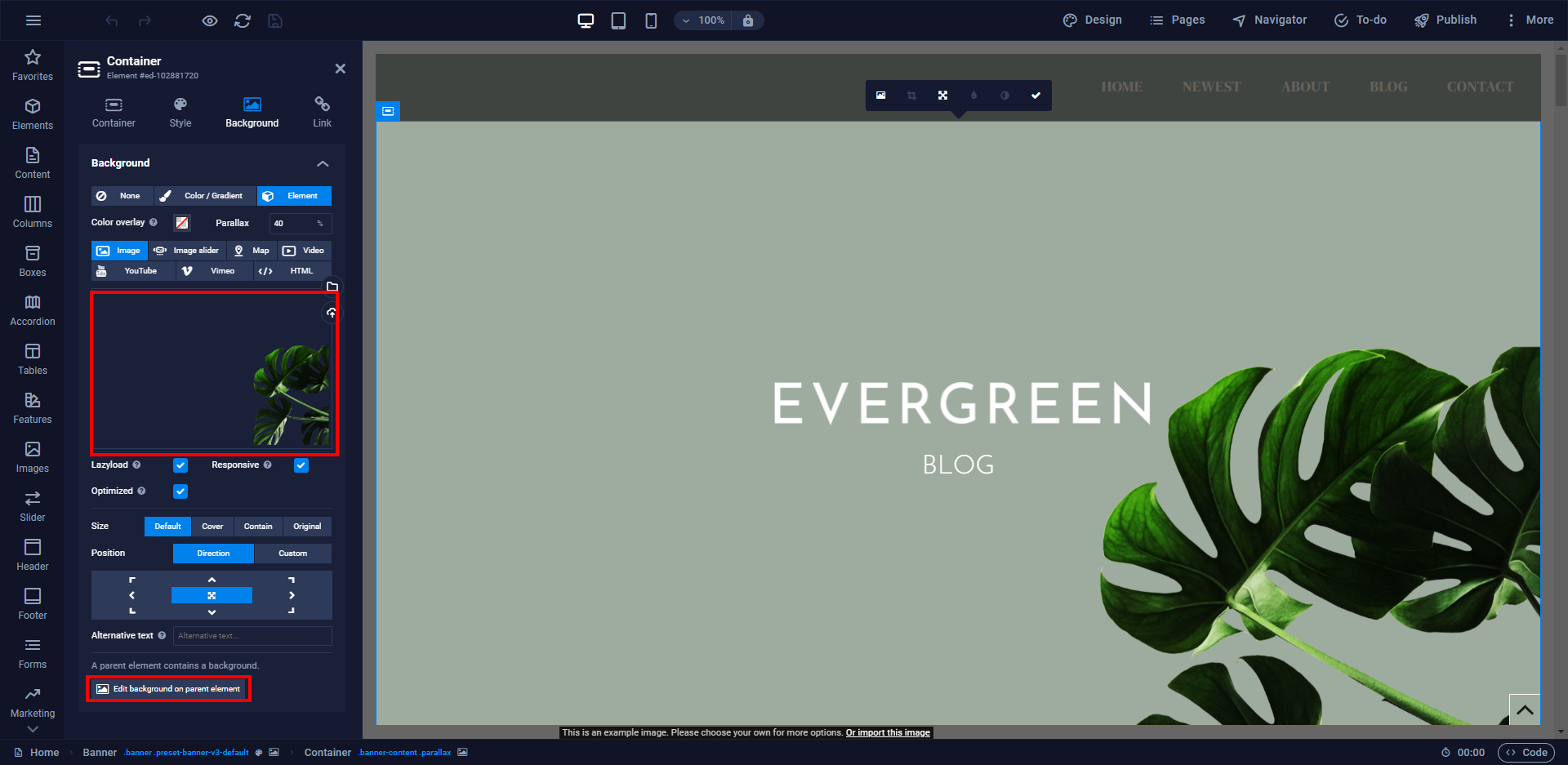Click the redo arrow icon
Image resolution: width=1568 pixels, height=765 pixels.
point(145,20)
